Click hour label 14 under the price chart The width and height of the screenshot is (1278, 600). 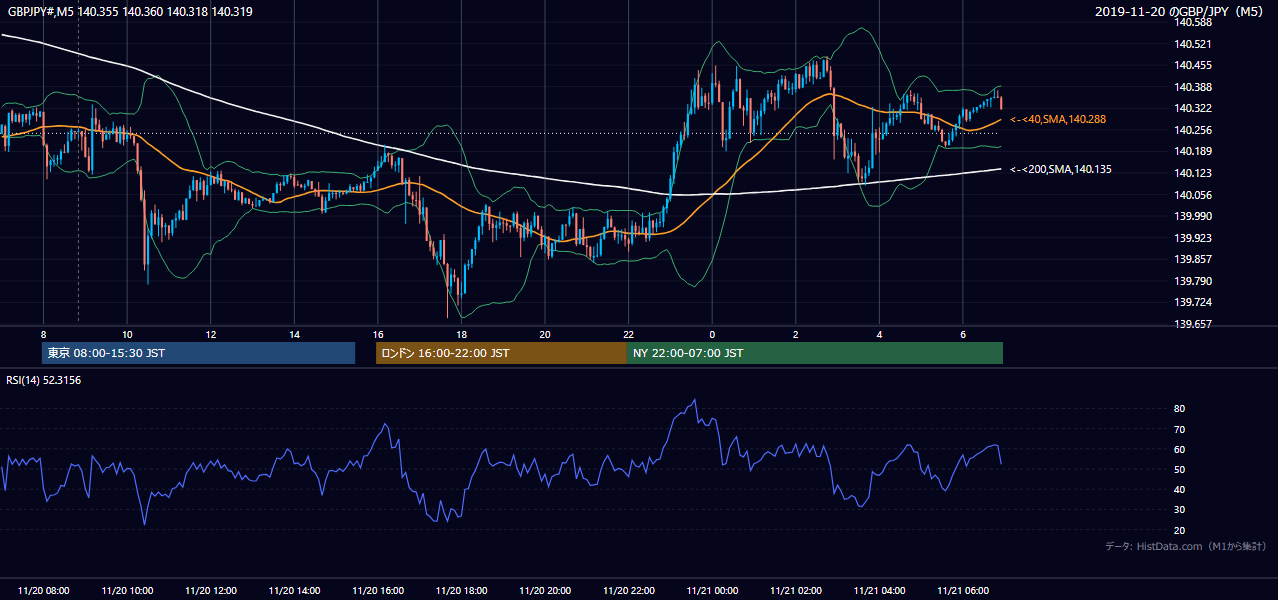tap(294, 334)
